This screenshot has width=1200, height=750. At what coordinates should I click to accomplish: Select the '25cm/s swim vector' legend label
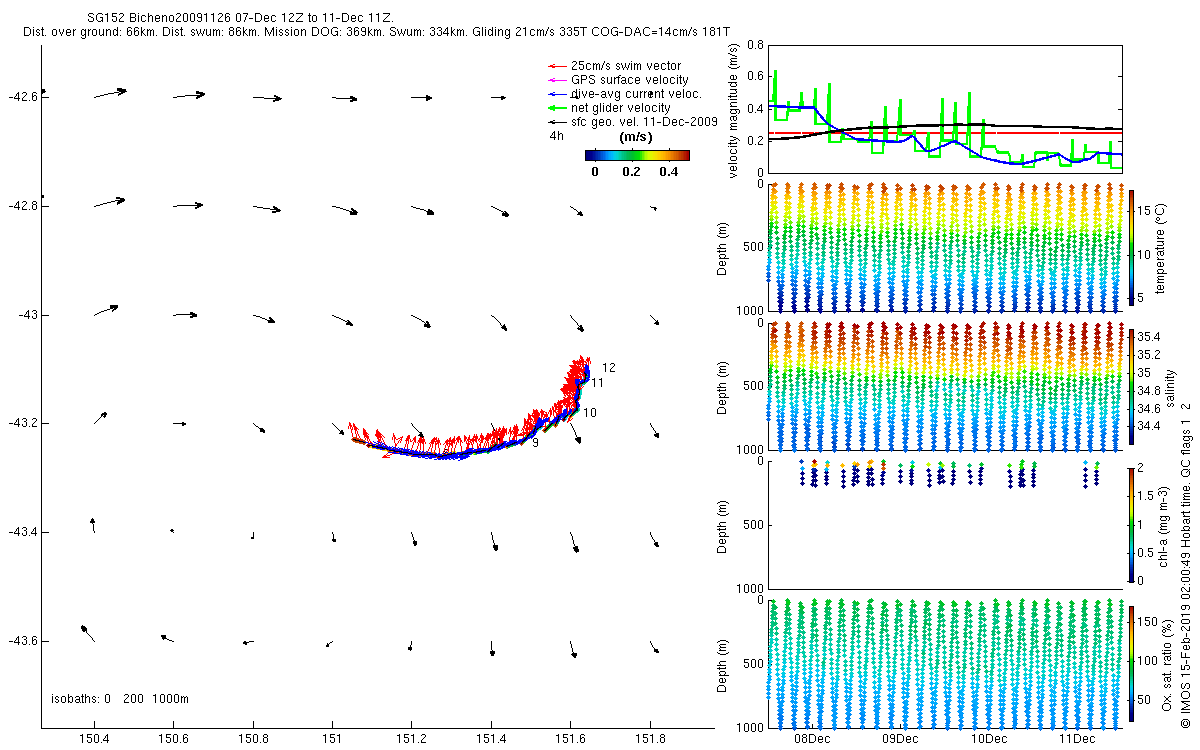(626, 66)
